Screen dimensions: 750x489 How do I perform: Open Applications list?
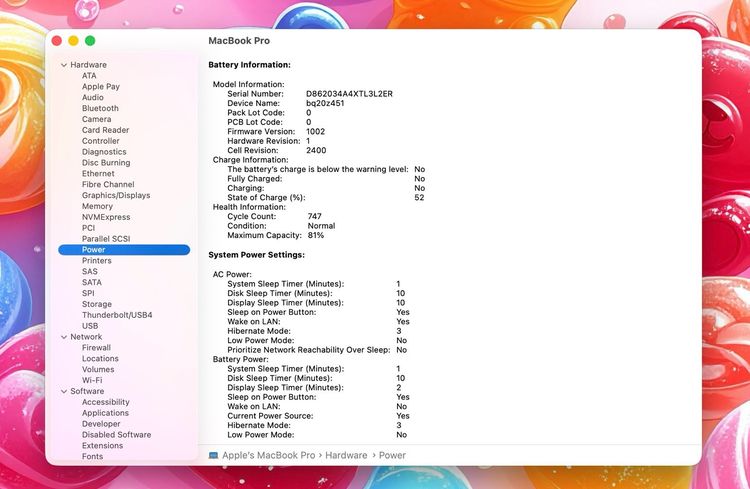[x=105, y=413]
